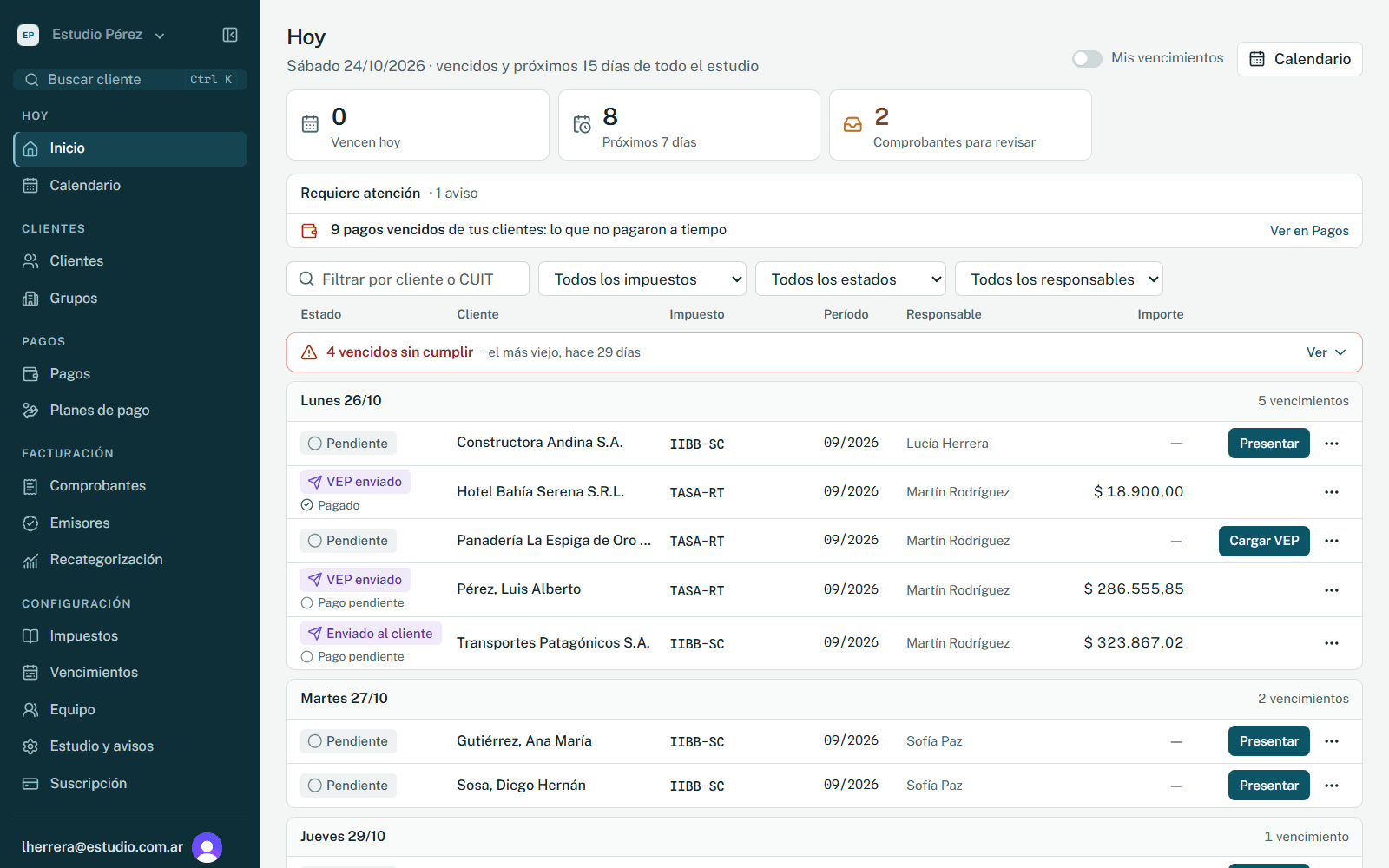Open more options for Constructora Andina row
This screenshot has width=1389, height=868.
(x=1332, y=444)
